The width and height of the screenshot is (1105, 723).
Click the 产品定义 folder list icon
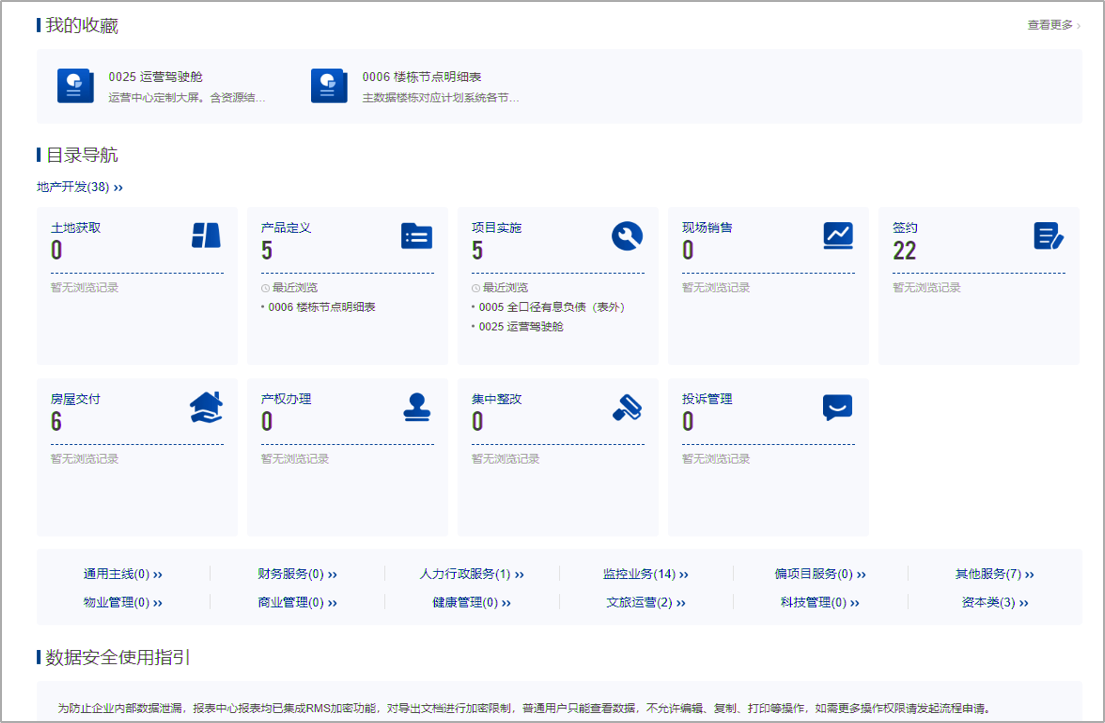(416, 236)
